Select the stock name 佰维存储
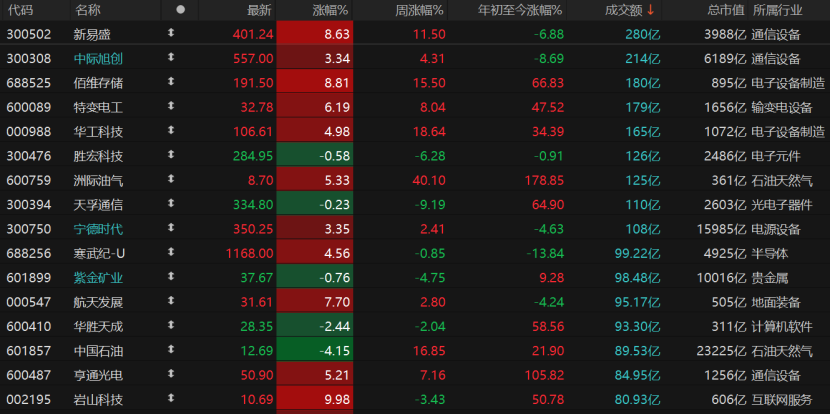 click(x=98, y=83)
